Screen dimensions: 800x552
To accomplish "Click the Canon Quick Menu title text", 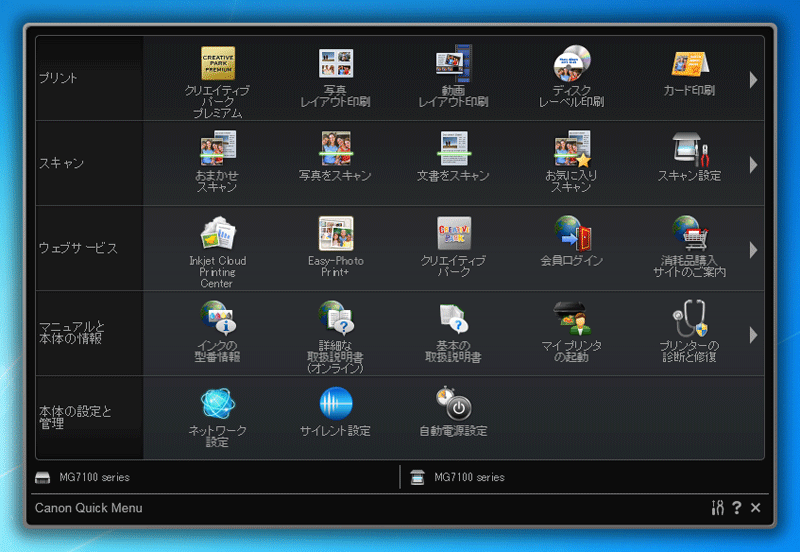I will pyautogui.click(x=89, y=508).
